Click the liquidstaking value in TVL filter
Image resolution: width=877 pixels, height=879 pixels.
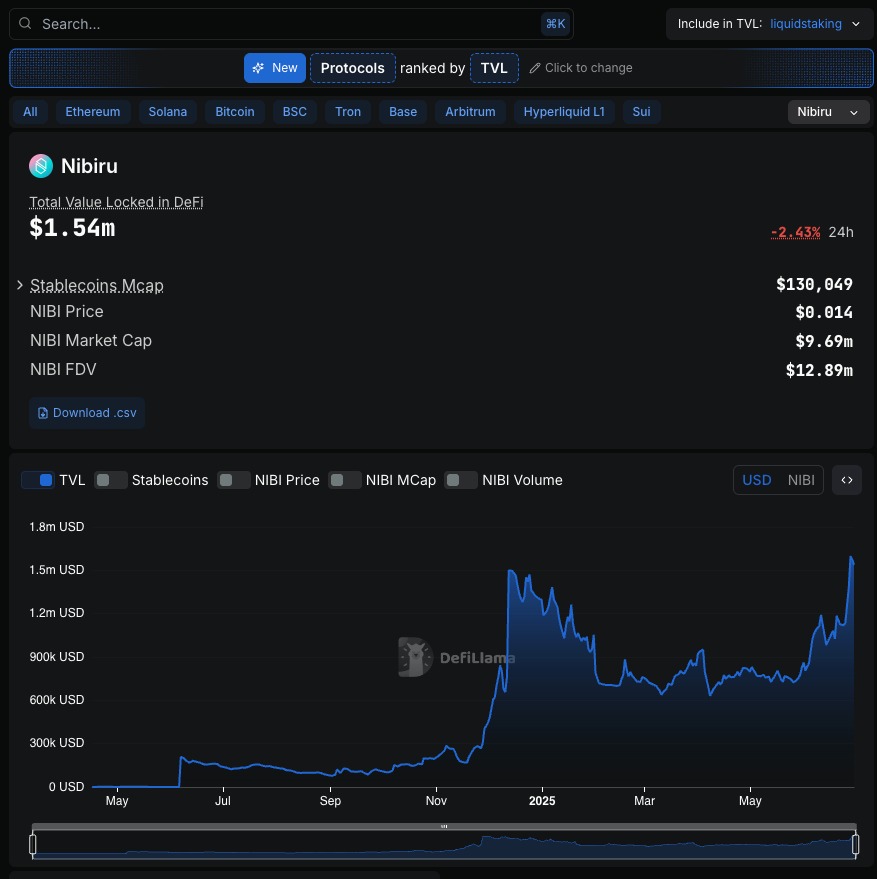805,24
